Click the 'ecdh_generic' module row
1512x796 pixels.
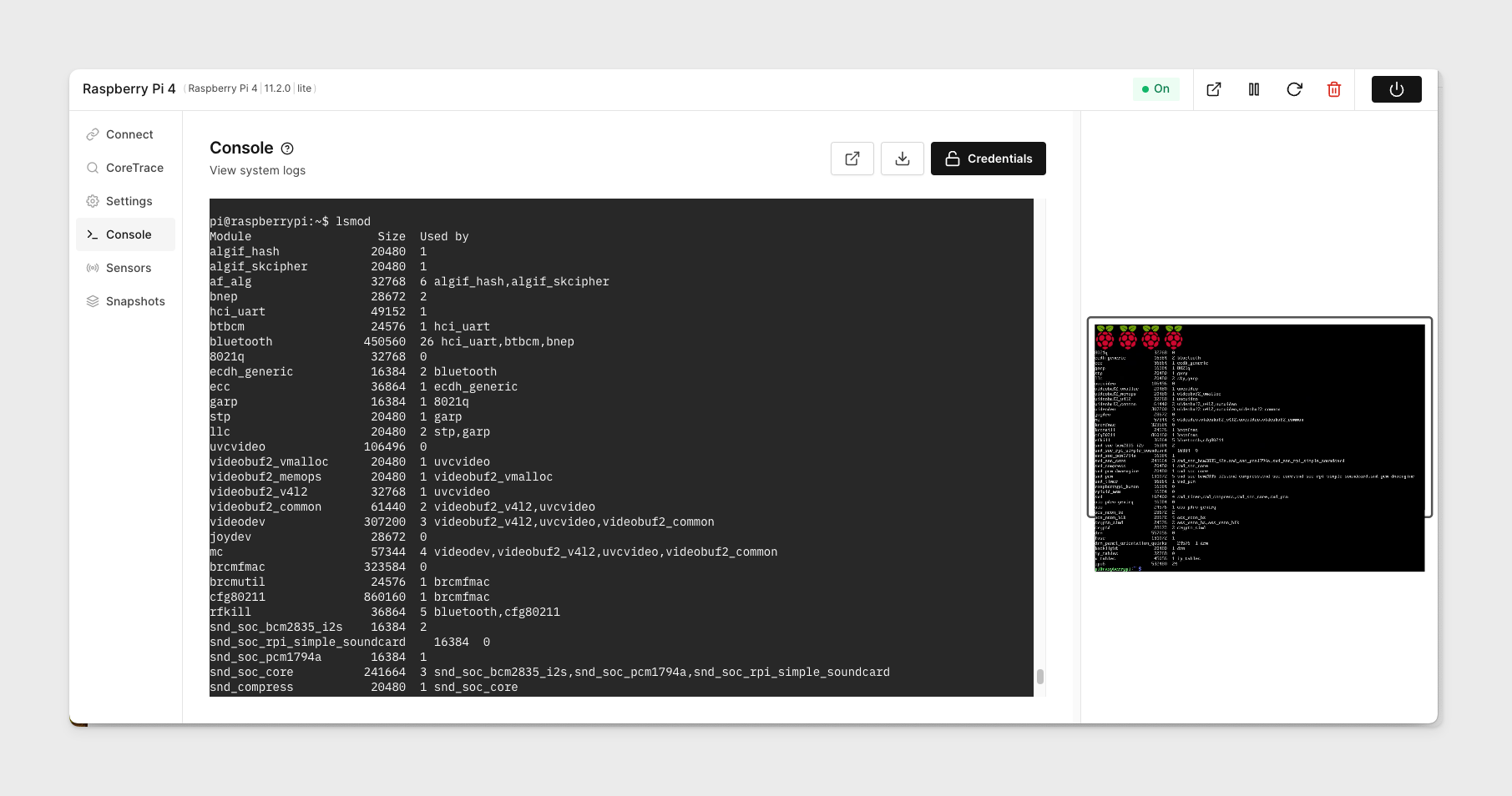point(353,372)
